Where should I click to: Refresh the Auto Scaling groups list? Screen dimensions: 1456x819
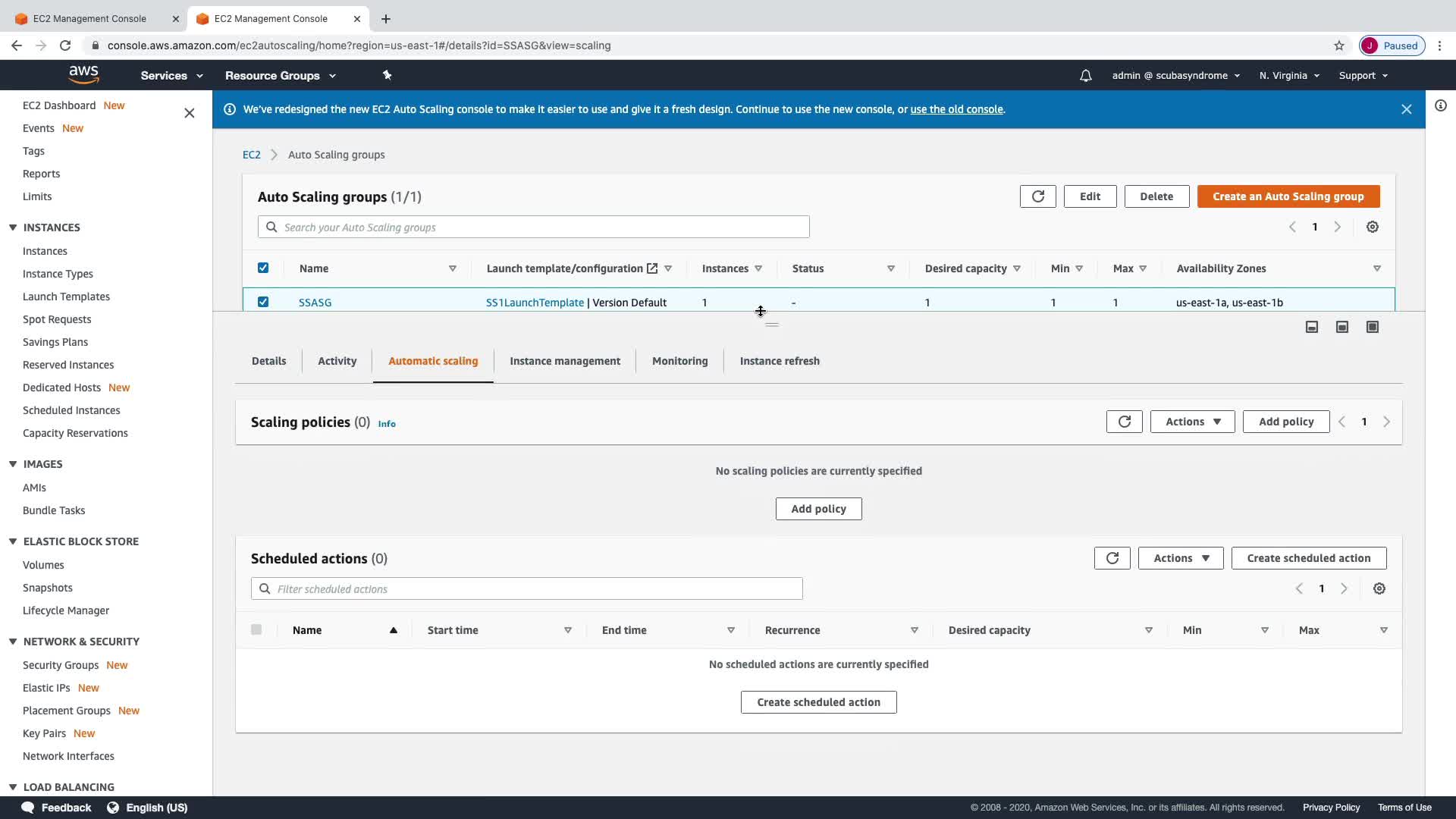[x=1037, y=196]
